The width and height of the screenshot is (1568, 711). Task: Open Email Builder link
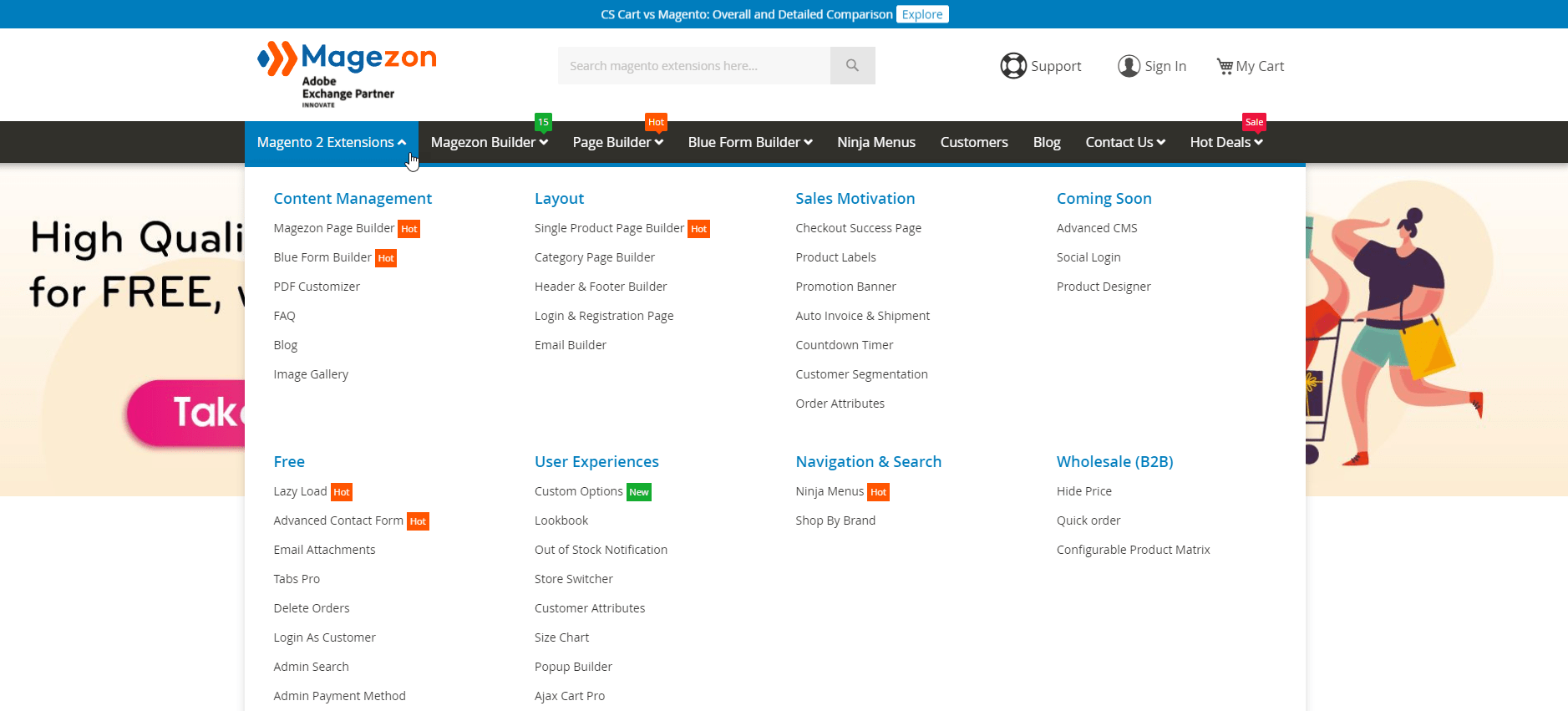click(x=571, y=345)
